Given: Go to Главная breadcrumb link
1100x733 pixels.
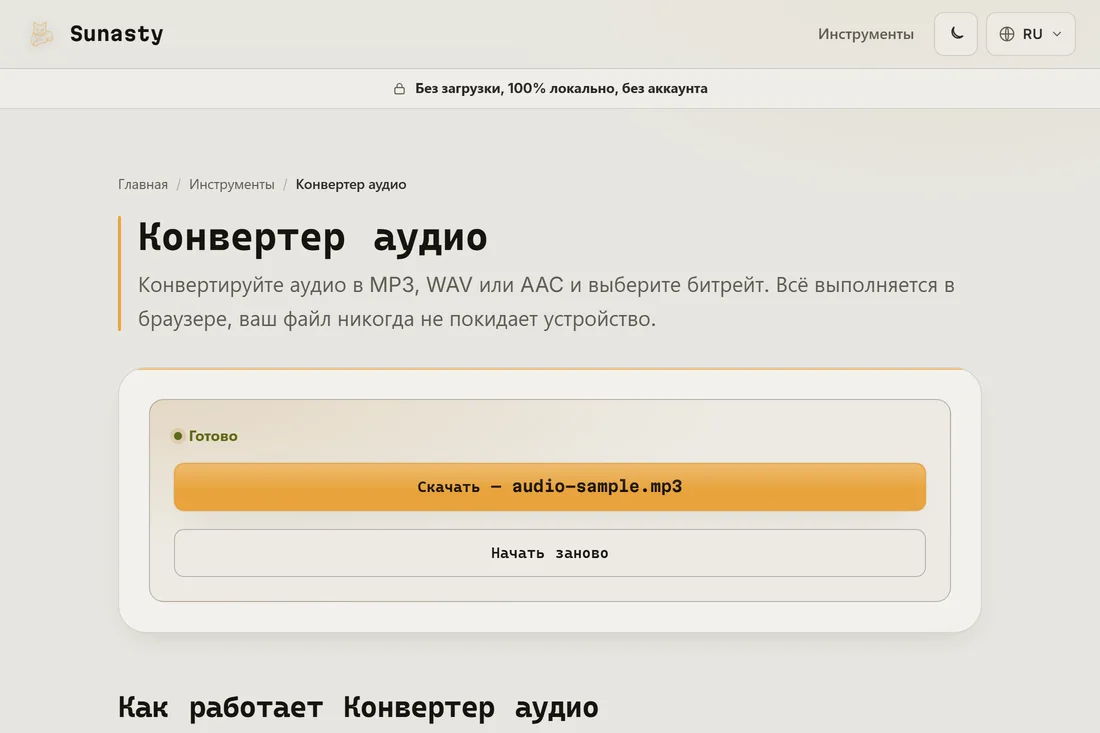Looking at the screenshot, I should (x=142, y=184).
